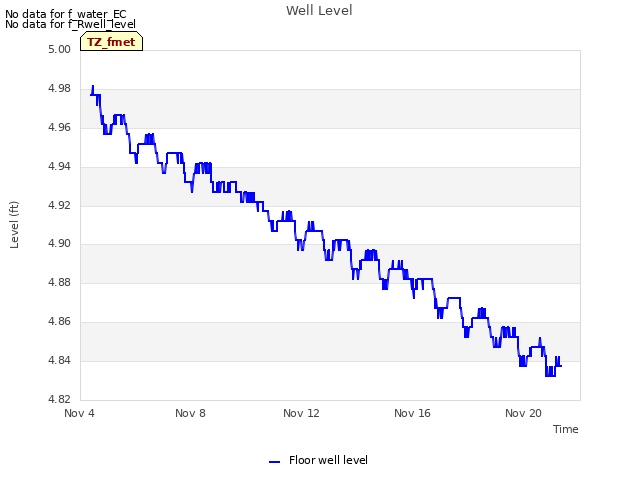Click the blue legend line swatch
The height and width of the screenshot is (480, 640).
[x=274, y=462]
